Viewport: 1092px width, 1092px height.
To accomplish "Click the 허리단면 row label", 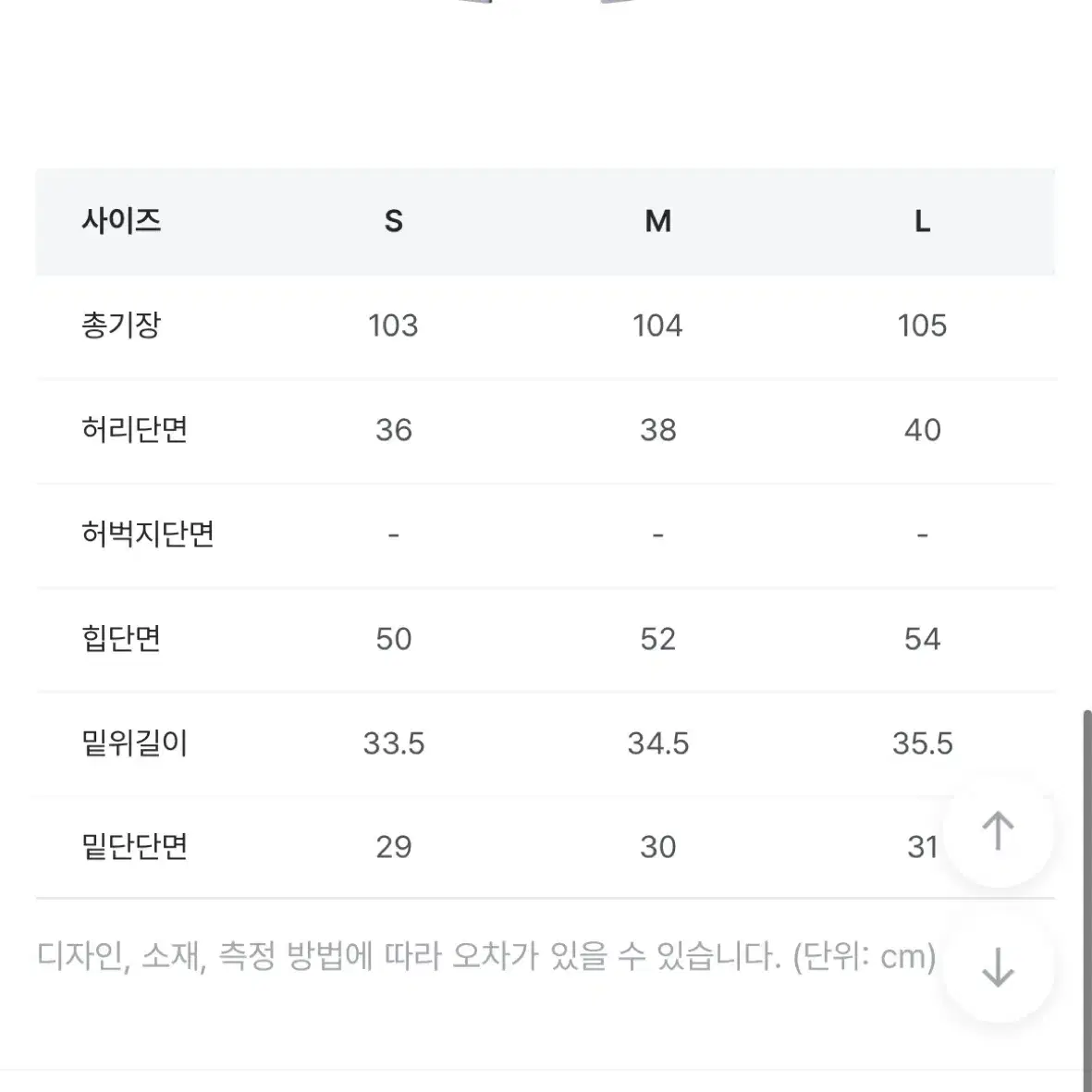I will (135, 430).
